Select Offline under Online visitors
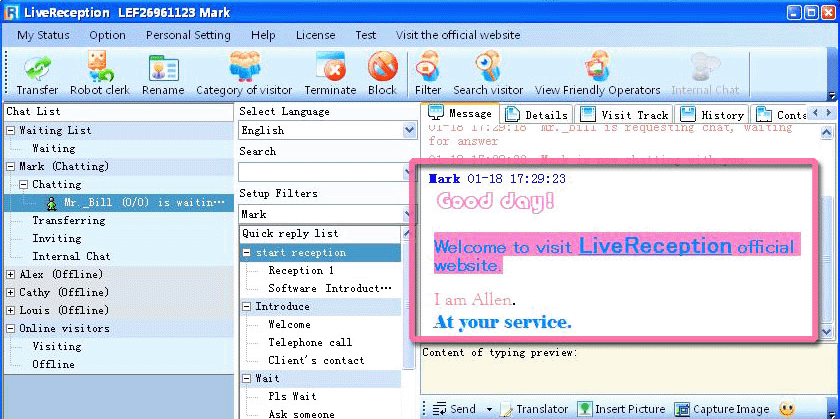Image resolution: width=840 pixels, height=419 pixels. coord(53,364)
